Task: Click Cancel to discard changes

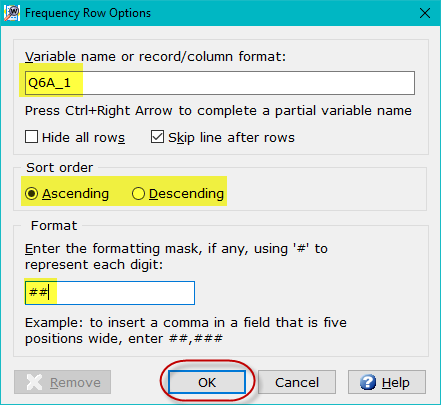Action: (x=297, y=382)
